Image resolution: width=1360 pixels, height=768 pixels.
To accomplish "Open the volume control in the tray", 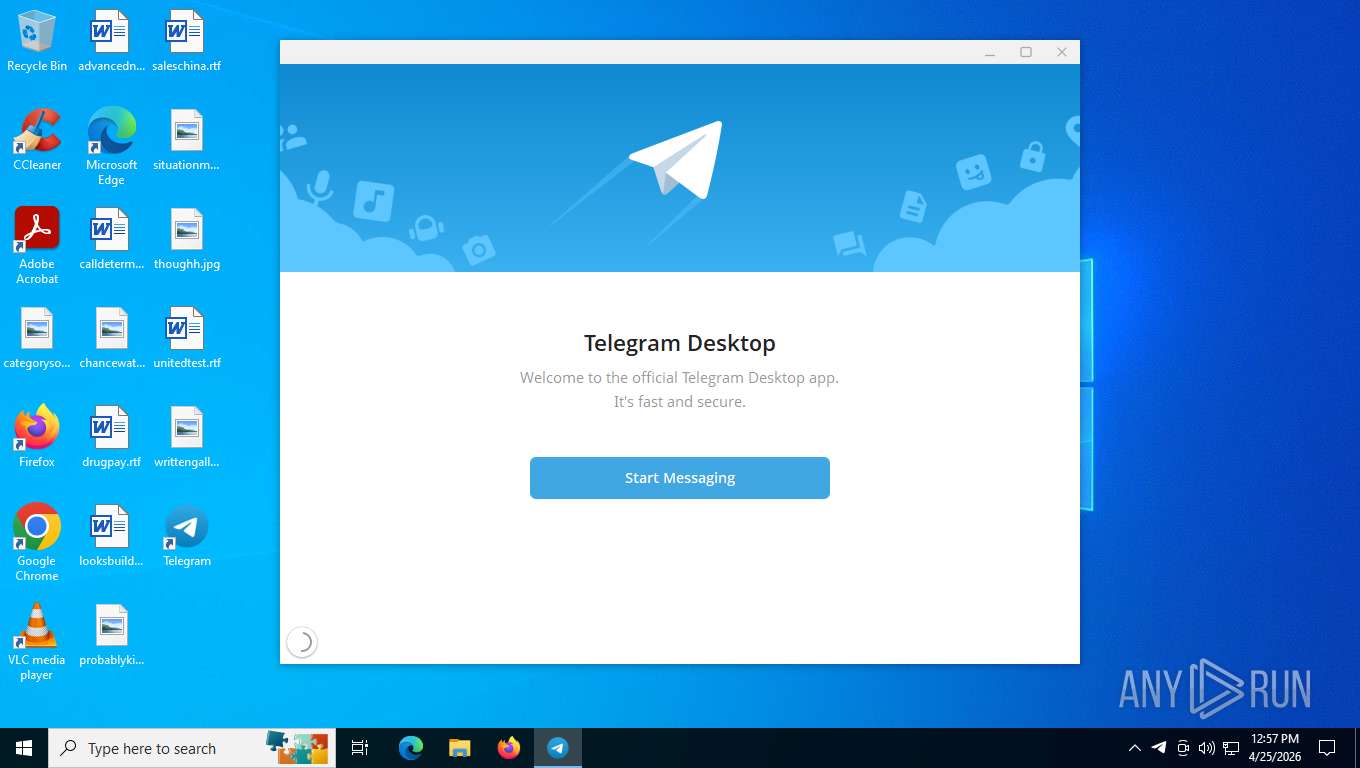I will tap(1207, 748).
